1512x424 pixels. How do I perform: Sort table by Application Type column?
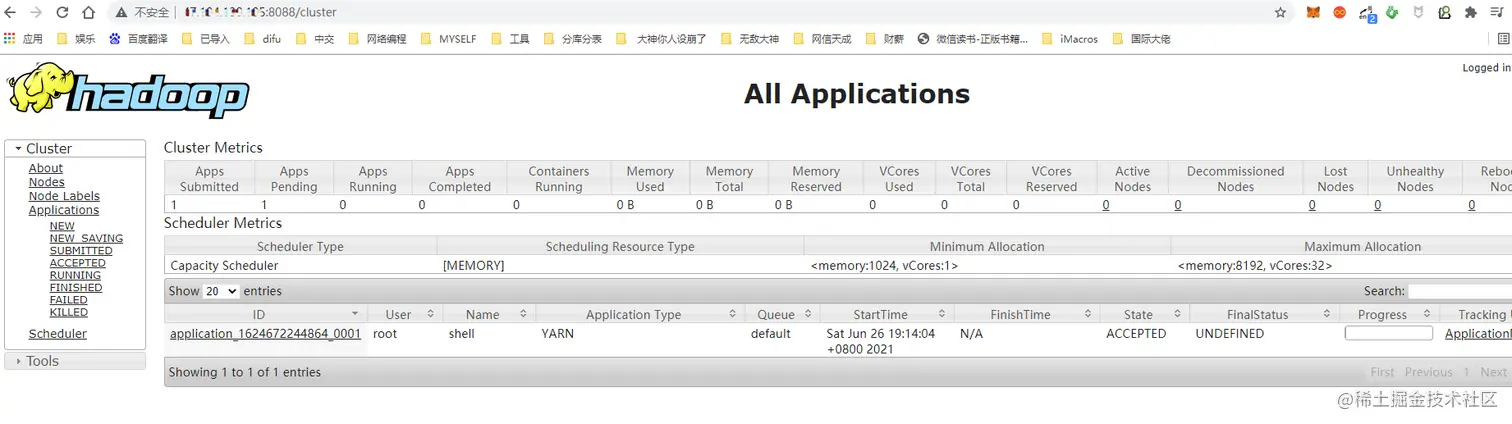[640, 314]
